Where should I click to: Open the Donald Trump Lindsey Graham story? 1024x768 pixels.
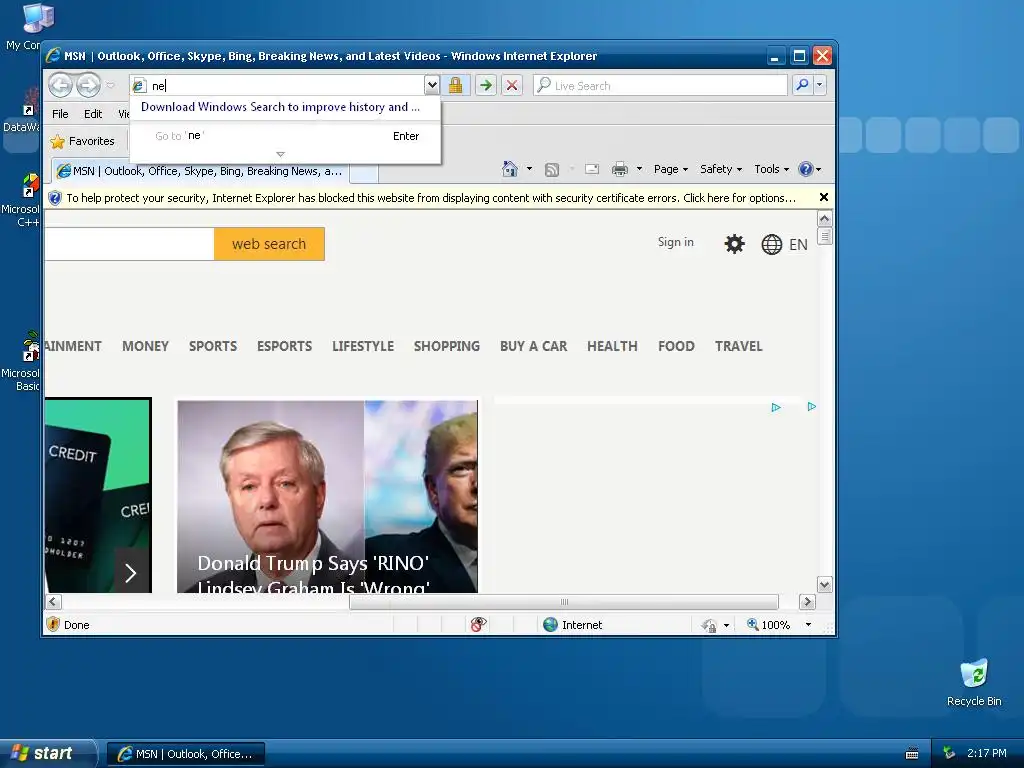tap(327, 497)
